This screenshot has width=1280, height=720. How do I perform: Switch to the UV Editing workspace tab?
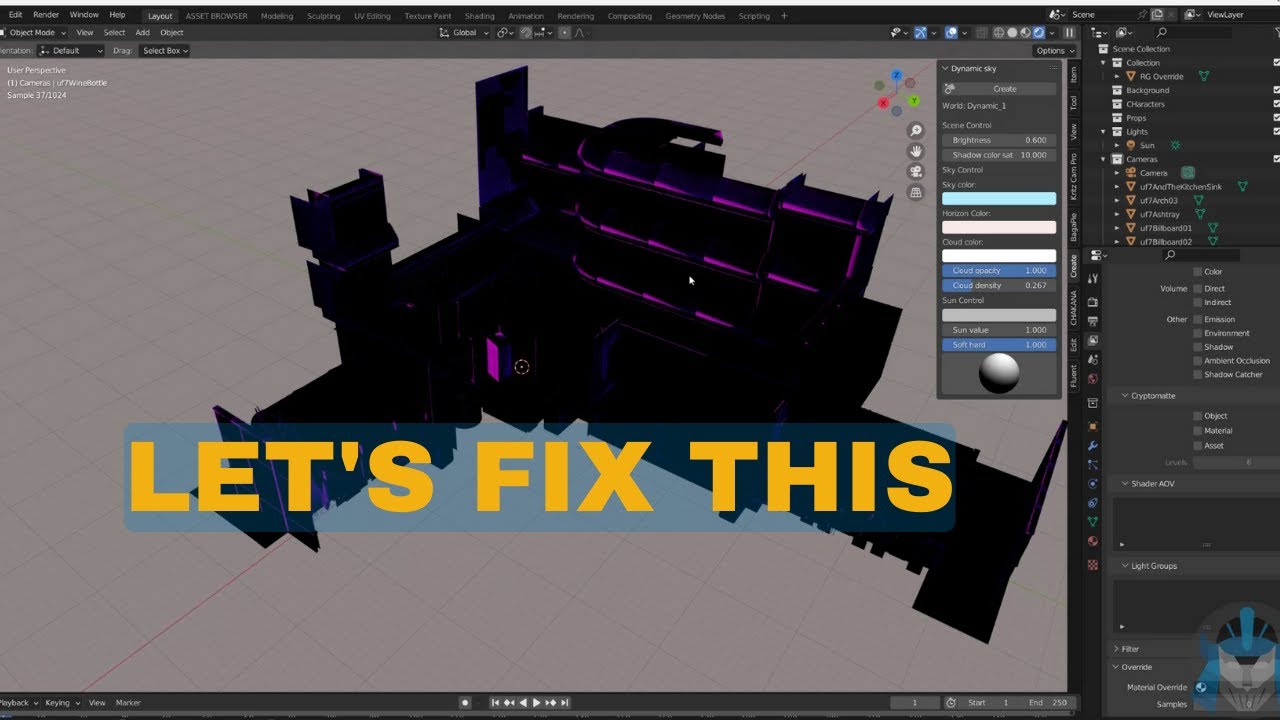tap(372, 16)
